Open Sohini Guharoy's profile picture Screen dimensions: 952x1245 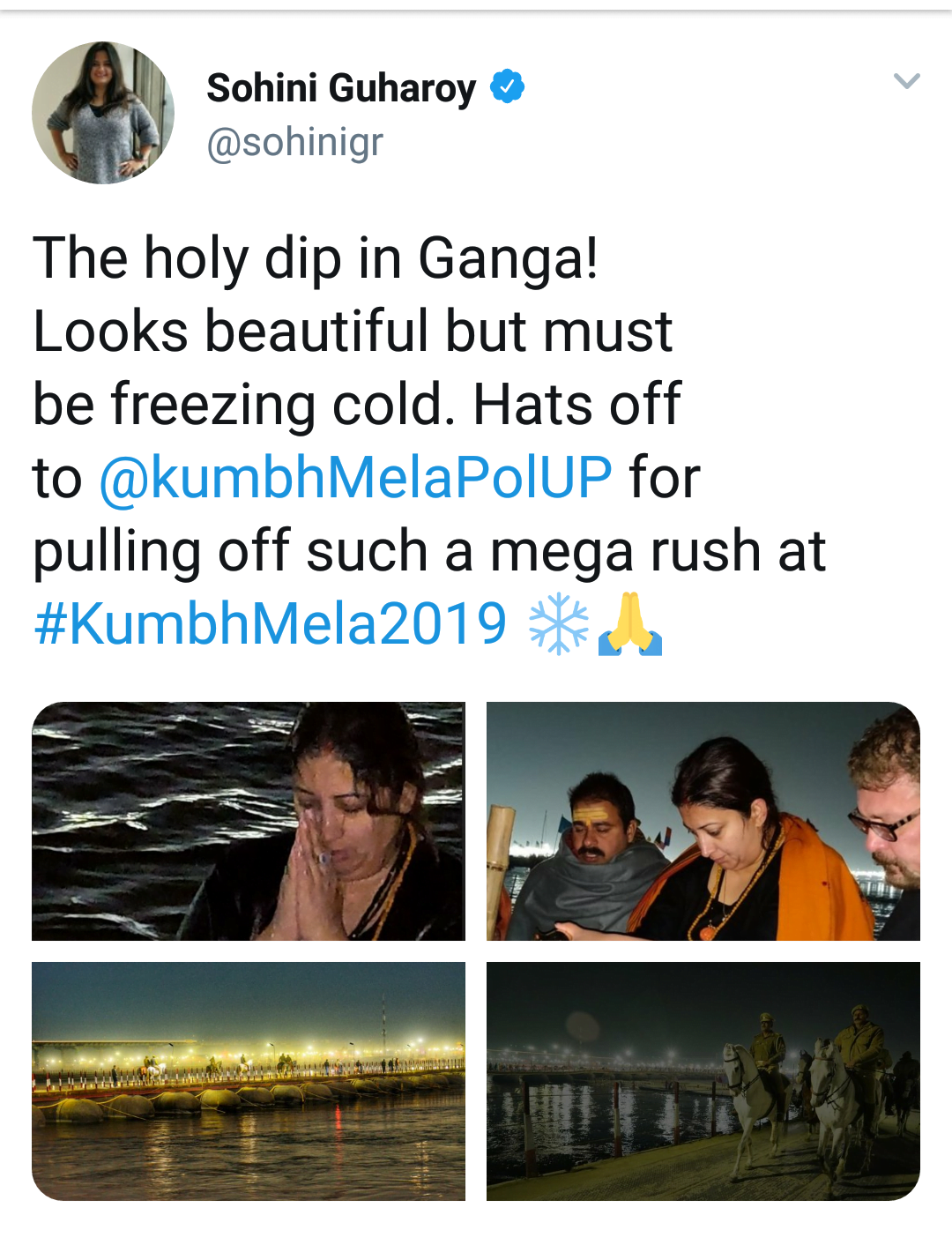[103, 113]
